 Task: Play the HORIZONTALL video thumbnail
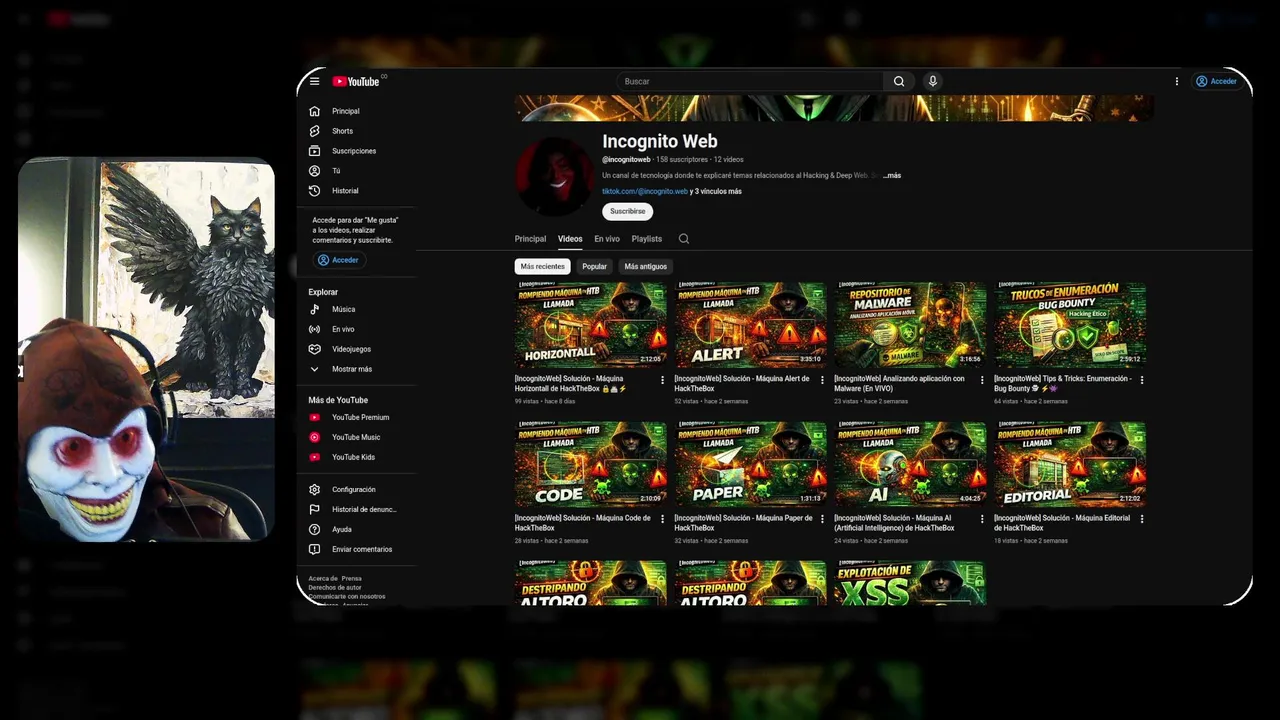(x=590, y=325)
